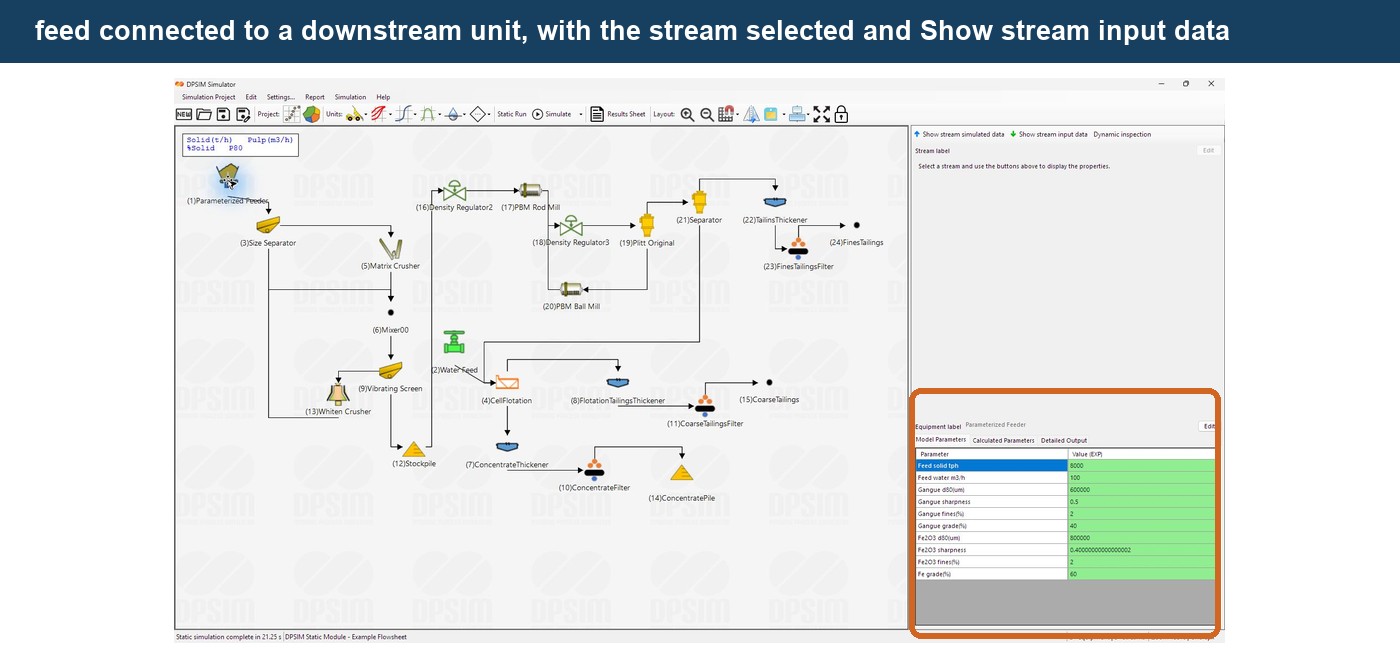Select the Stockpile unit icon

click(414, 449)
